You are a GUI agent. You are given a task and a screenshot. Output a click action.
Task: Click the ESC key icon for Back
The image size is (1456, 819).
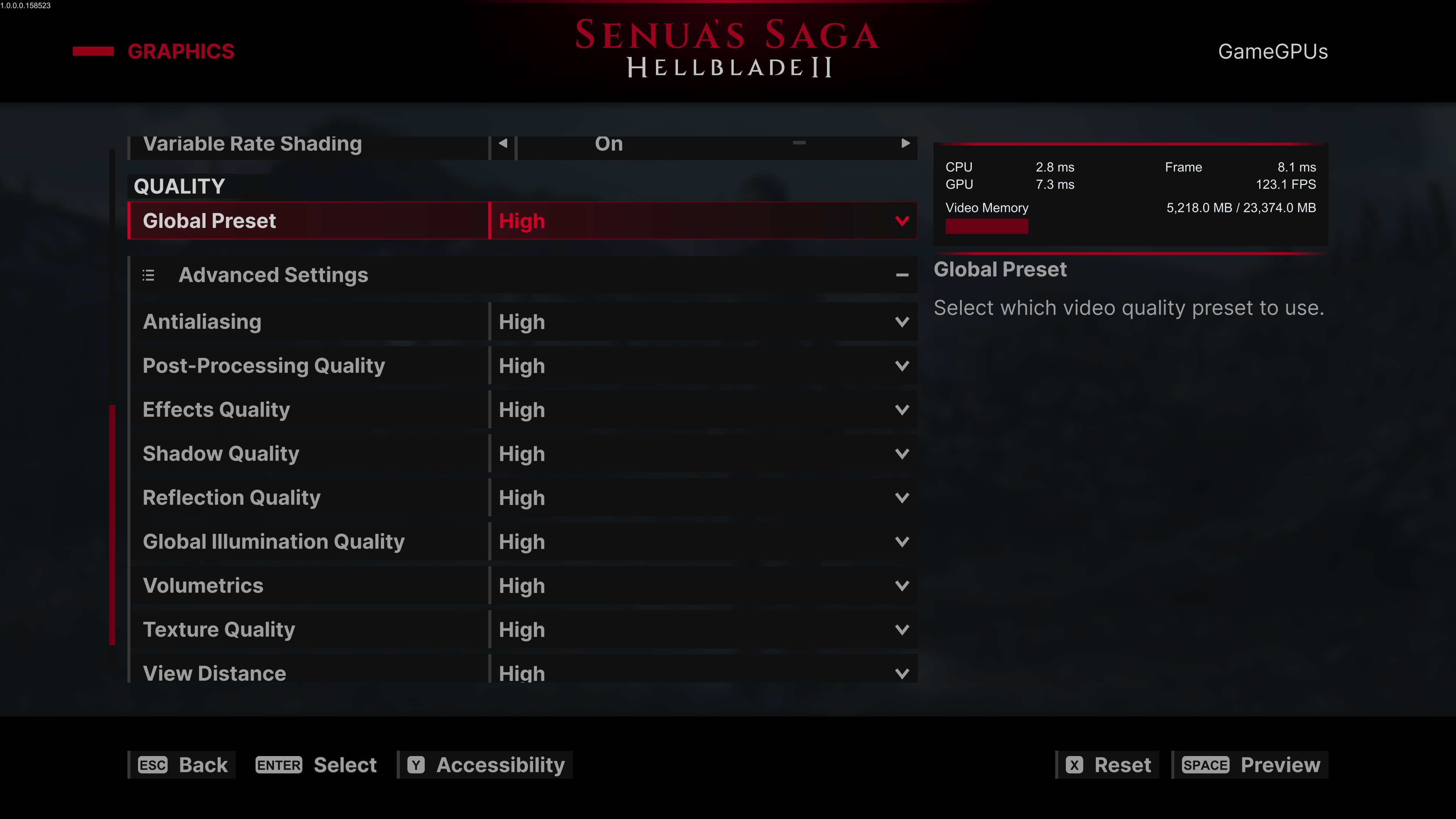(x=152, y=765)
